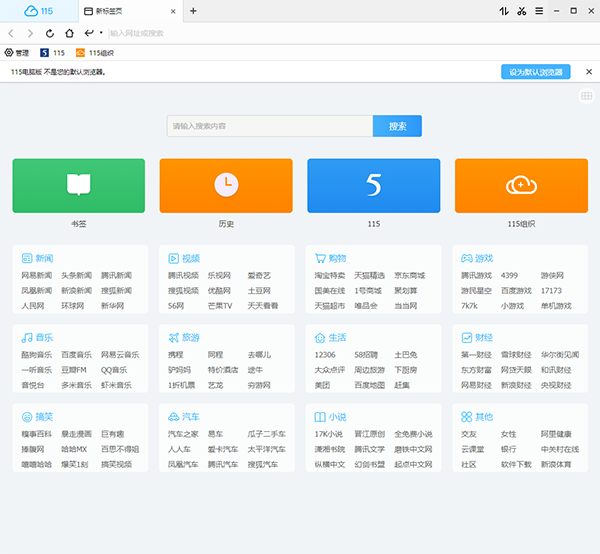Click the page search content box
The height and width of the screenshot is (554, 600).
click(270, 126)
